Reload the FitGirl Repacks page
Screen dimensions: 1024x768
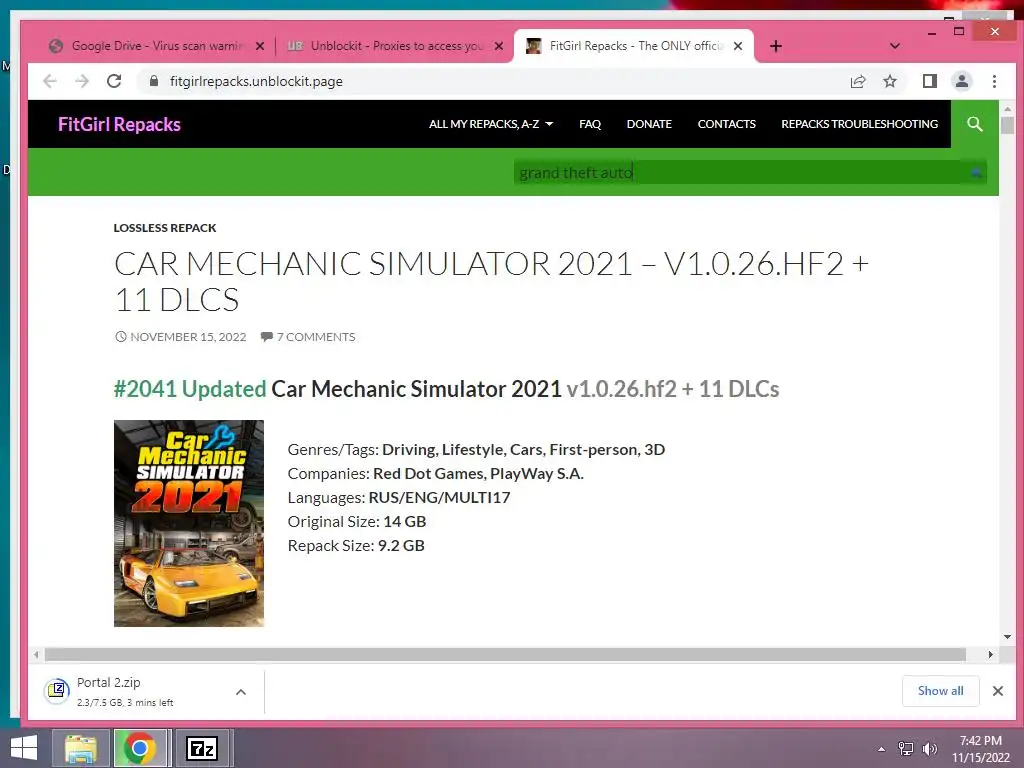pos(114,81)
